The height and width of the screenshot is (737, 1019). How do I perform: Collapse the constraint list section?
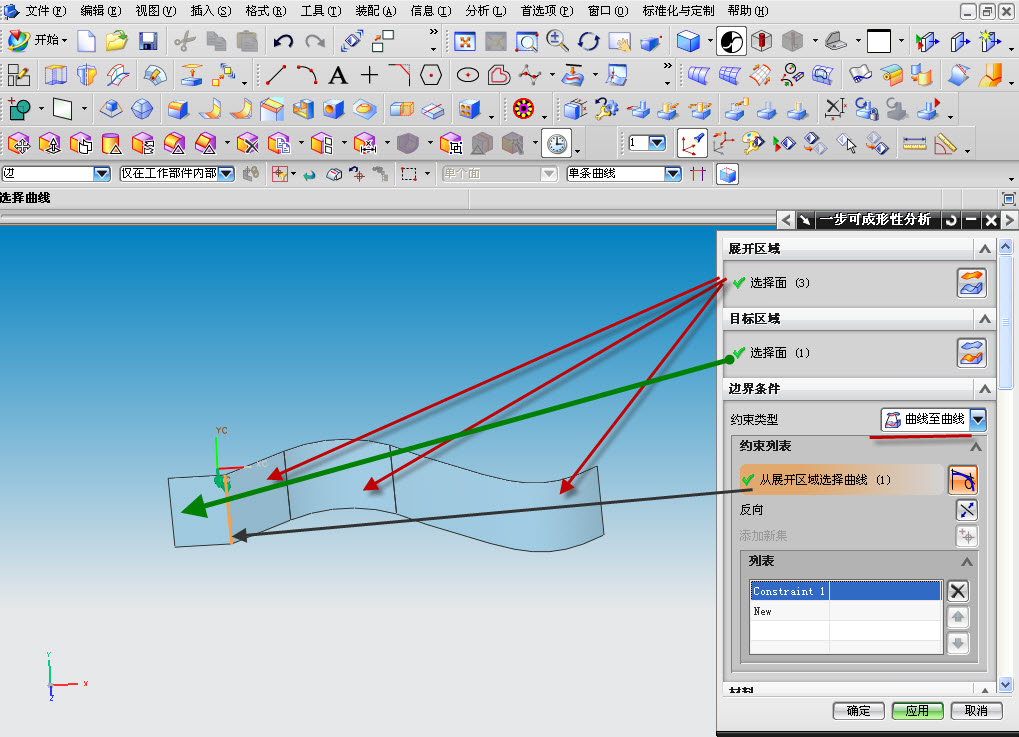pos(975,446)
